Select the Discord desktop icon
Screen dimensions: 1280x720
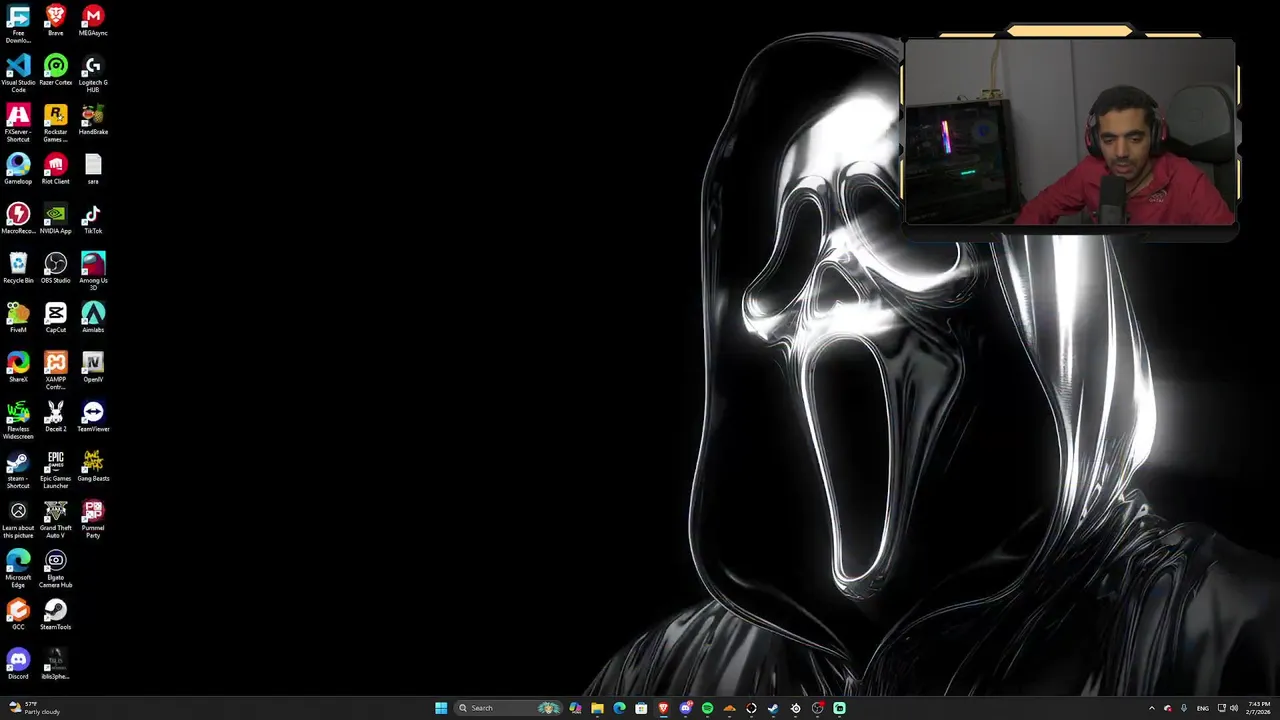(x=18, y=665)
